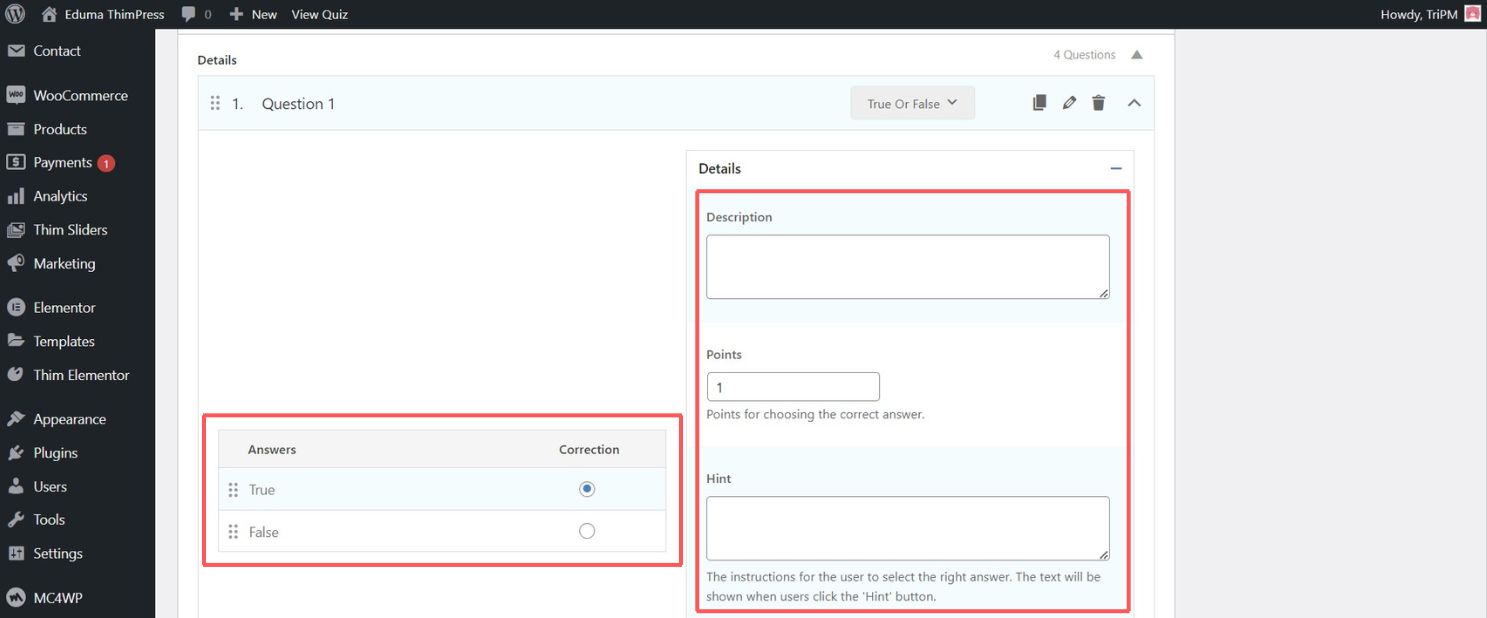The image size is (1487, 618).
Task: Select True as the correct answer
Action: [587, 489]
